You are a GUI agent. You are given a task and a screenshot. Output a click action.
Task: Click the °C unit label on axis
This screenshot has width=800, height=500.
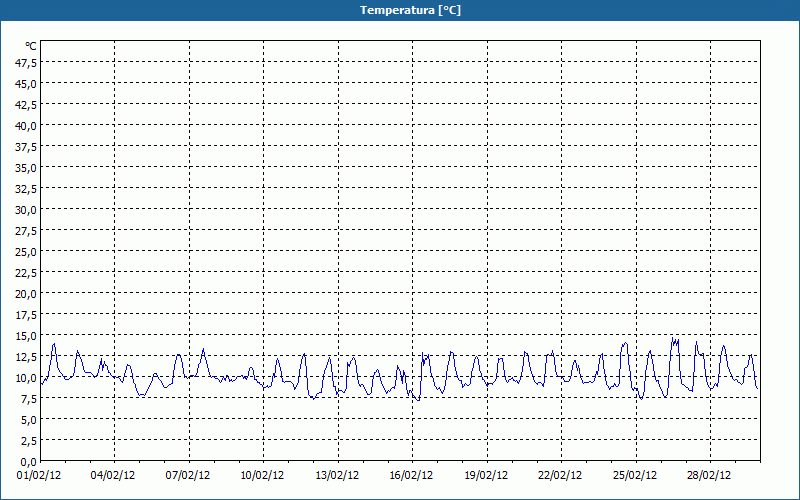pyautogui.click(x=31, y=46)
